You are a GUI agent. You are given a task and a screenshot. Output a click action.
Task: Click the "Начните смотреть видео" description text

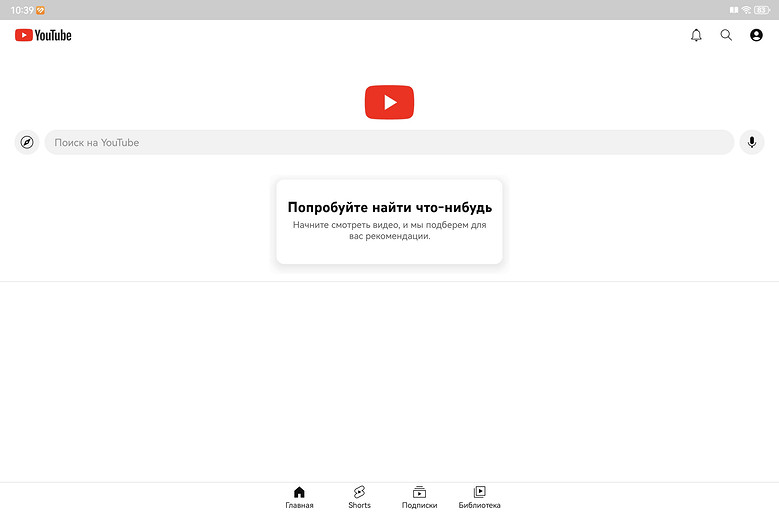389,231
